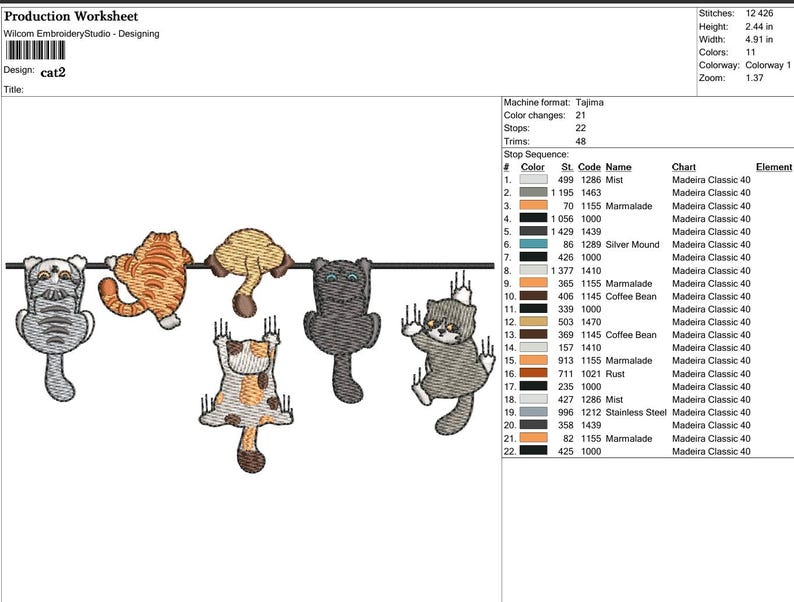794x602 pixels.
Task: Click the 'Stop Sequence:' label
Action: 536,154
